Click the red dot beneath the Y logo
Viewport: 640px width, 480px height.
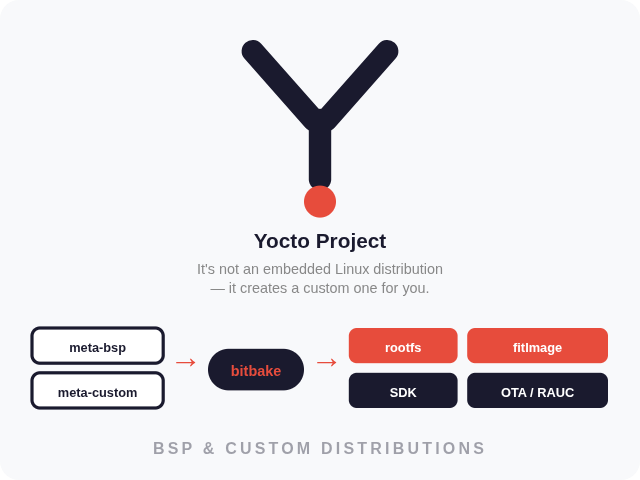click(x=320, y=201)
